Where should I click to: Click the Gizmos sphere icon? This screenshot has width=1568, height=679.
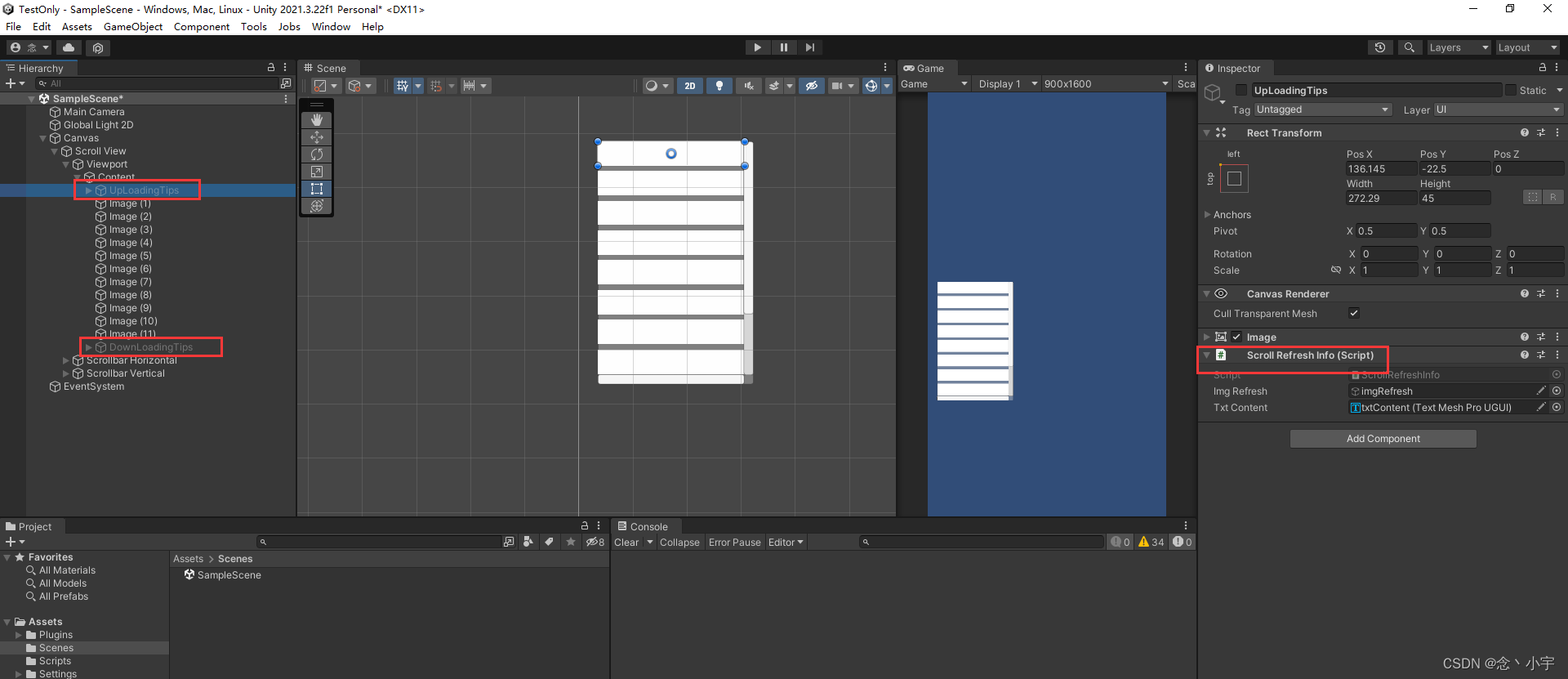tap(871, 86)
